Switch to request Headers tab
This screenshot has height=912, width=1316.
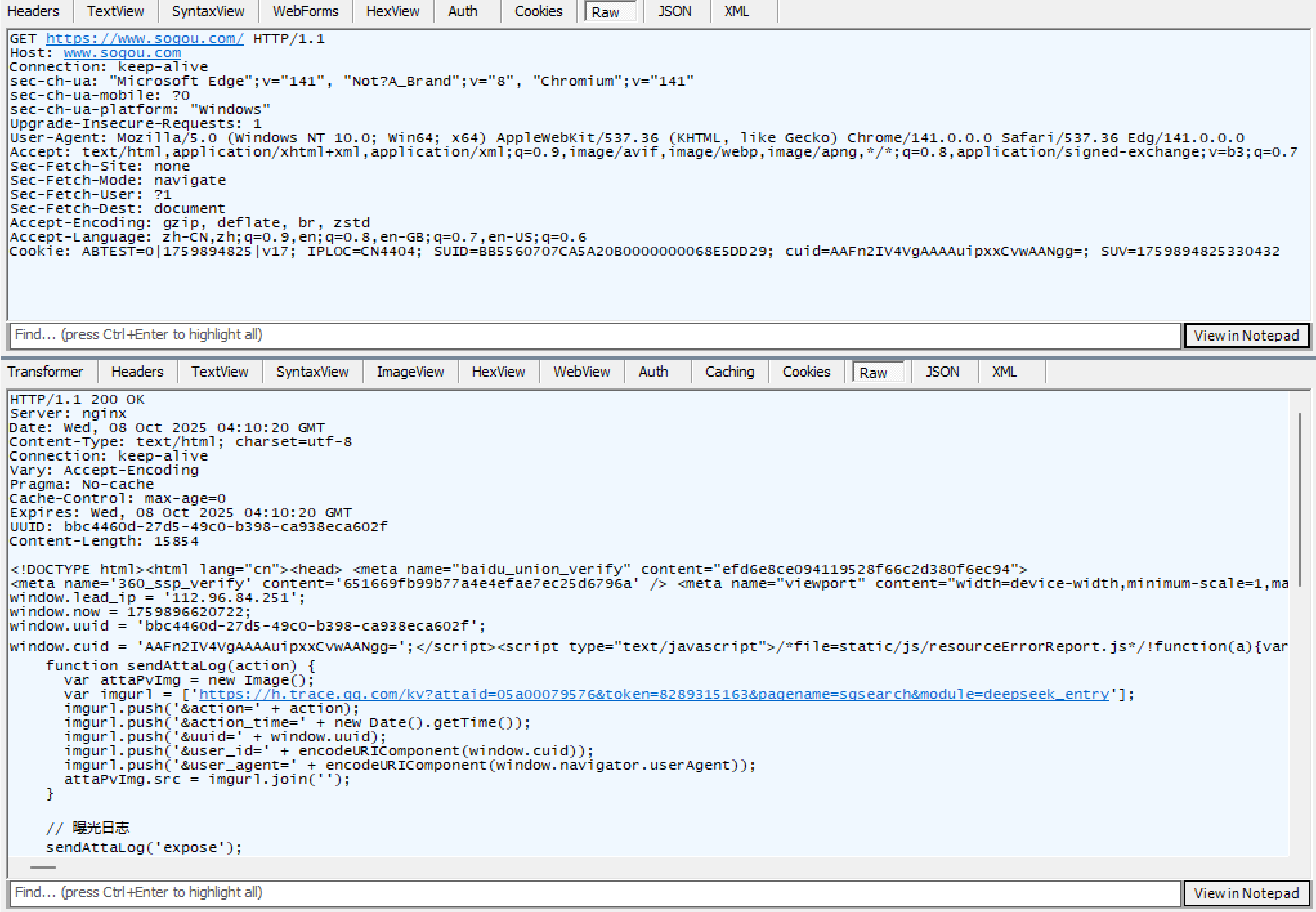tap(33, 11)
